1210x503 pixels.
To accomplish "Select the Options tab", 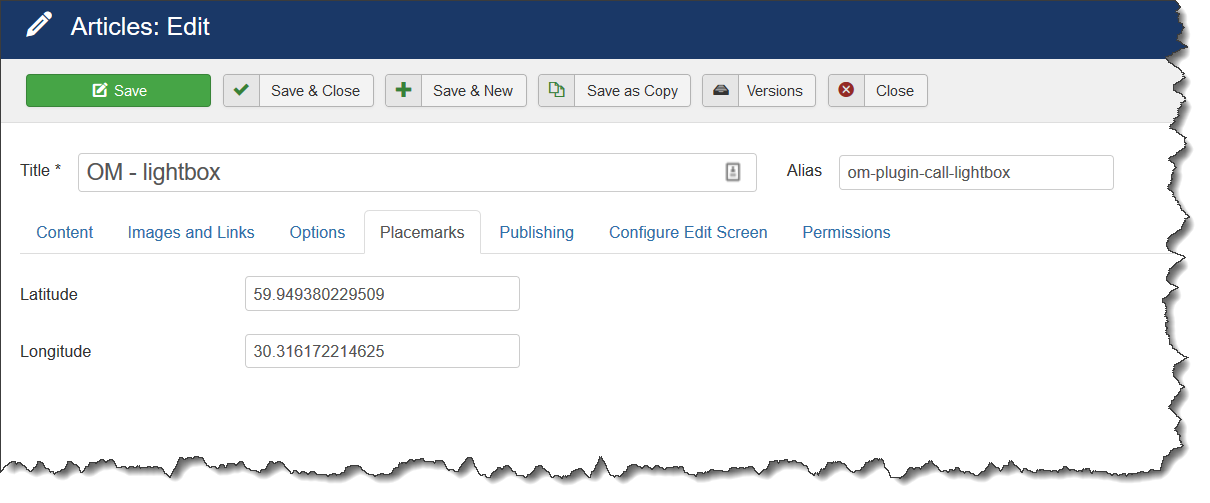I will [317, 232].
